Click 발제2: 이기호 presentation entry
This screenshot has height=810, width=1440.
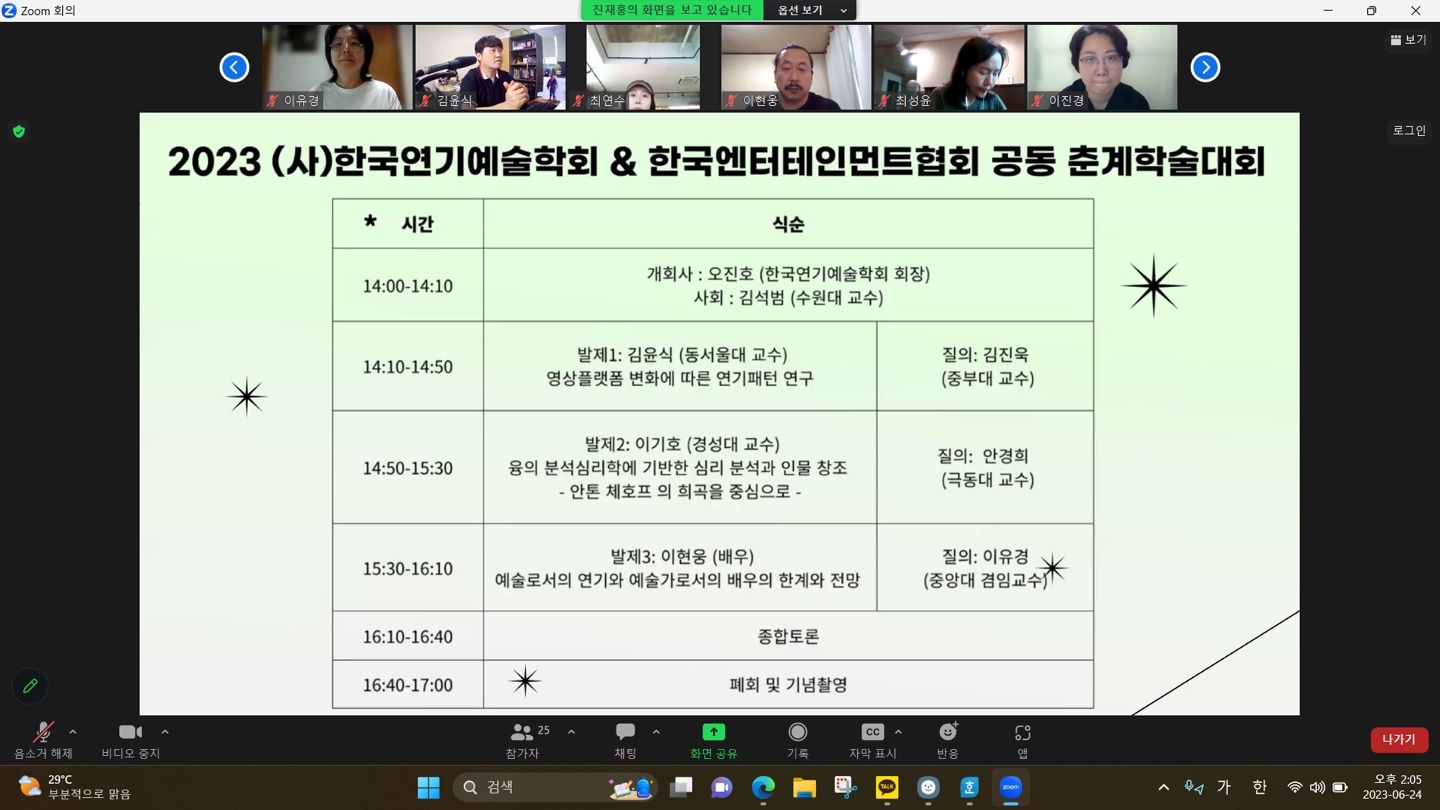pos(680,467)
